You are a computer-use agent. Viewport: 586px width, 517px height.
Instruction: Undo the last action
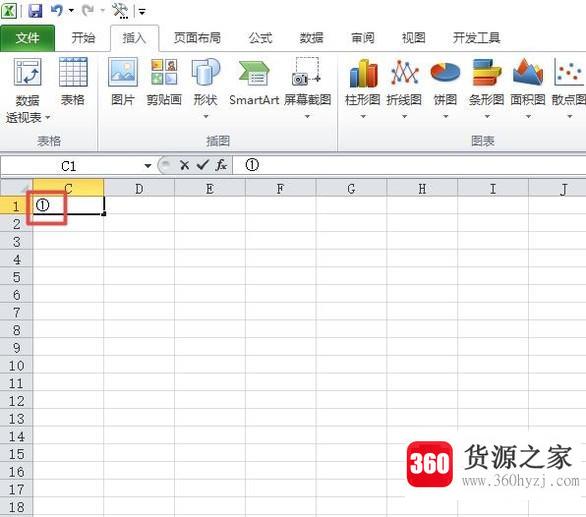pos(56,10)
